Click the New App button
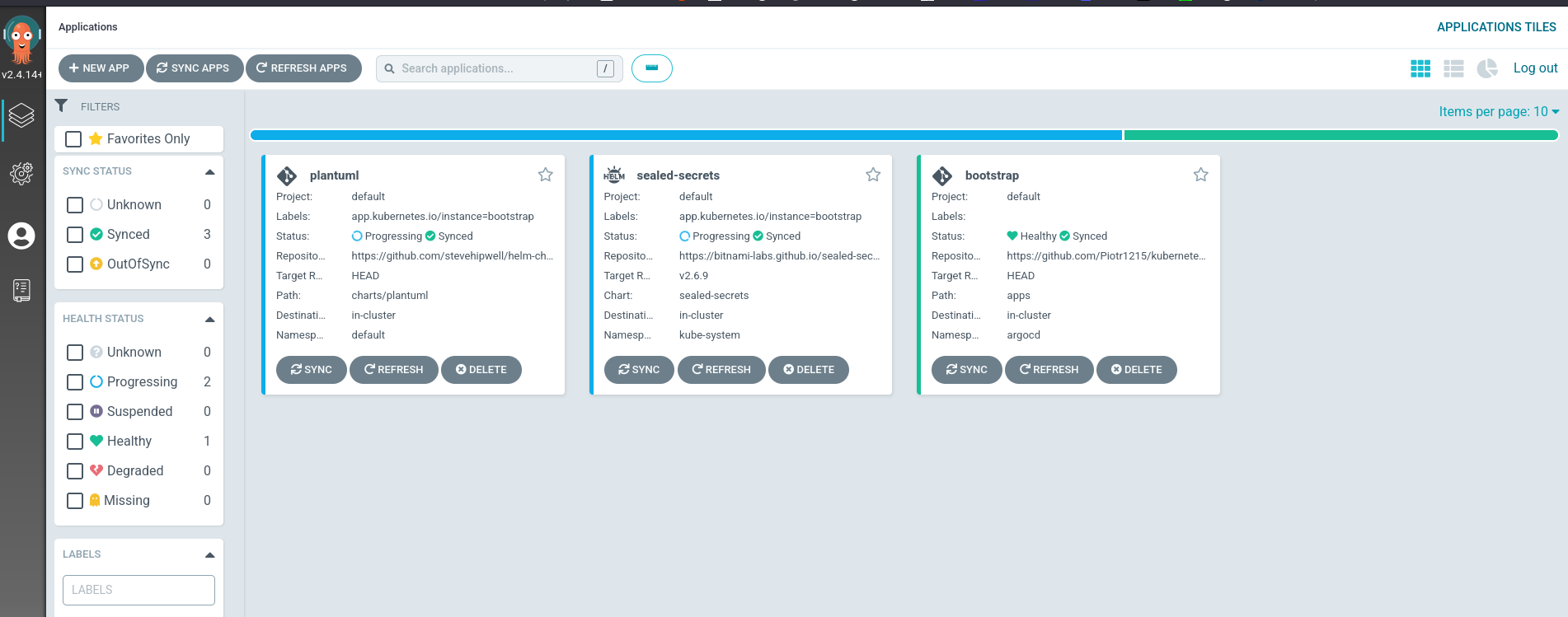This screenshot has height=617, width=1568. (x=101, y=68)
